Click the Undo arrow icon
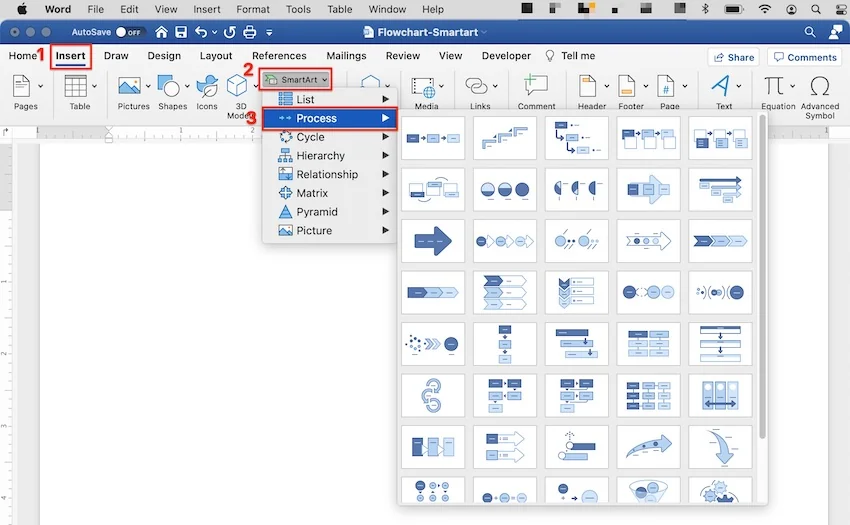850x525 pixels. (201, 32)
